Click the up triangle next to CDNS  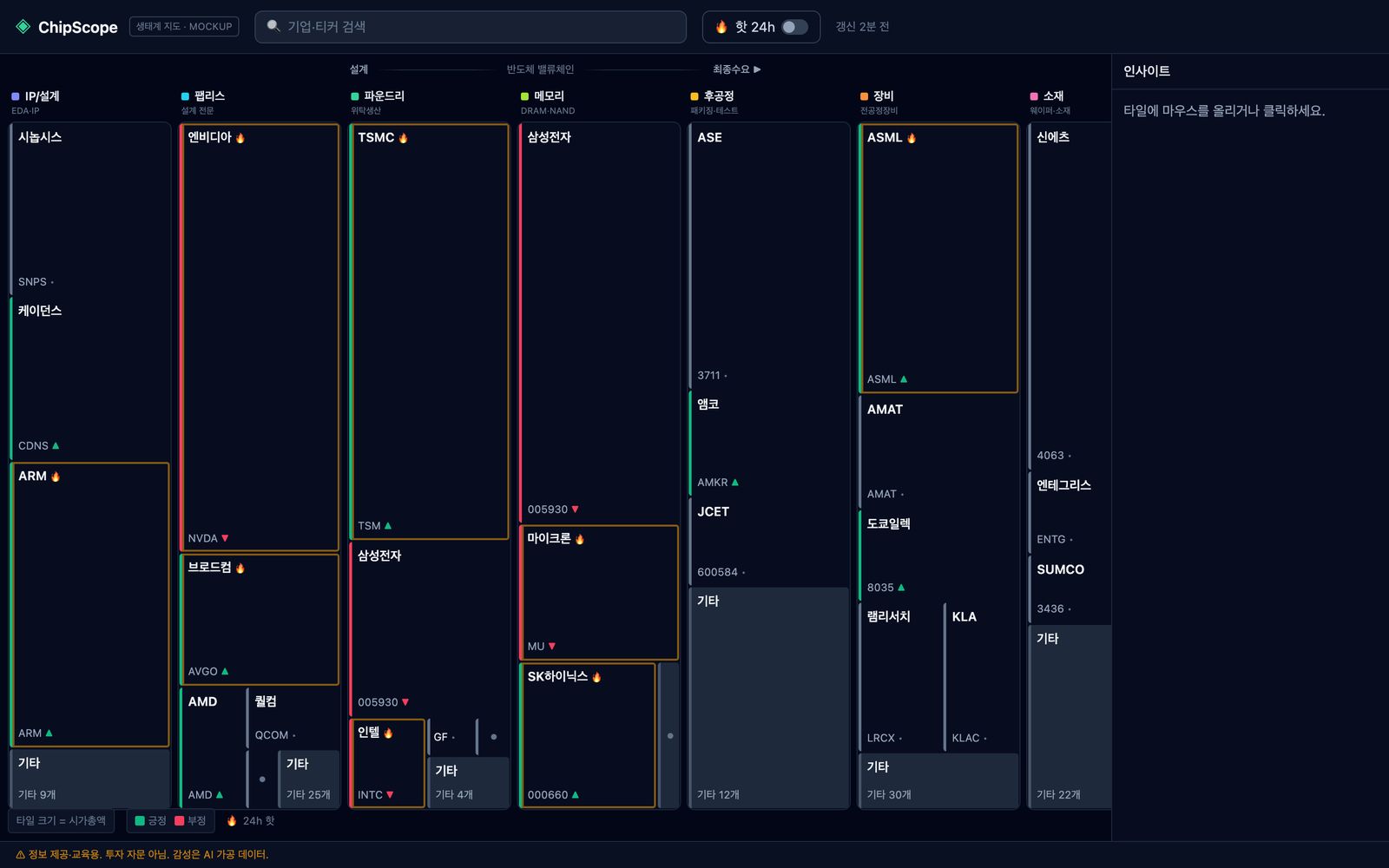tap(56, 446)
